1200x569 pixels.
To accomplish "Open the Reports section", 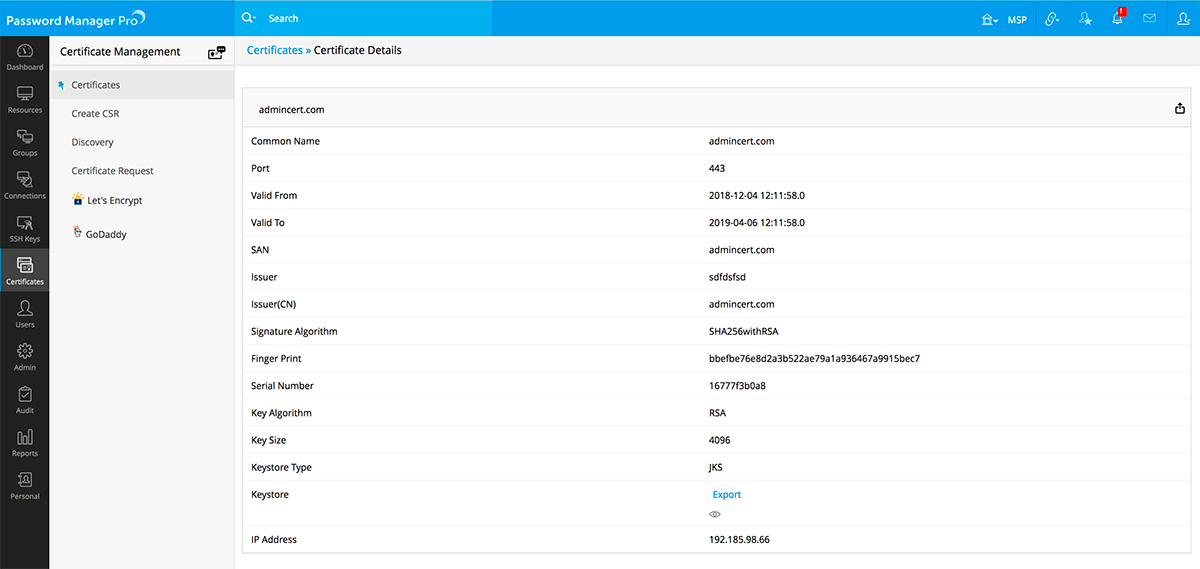I will 25,443.
